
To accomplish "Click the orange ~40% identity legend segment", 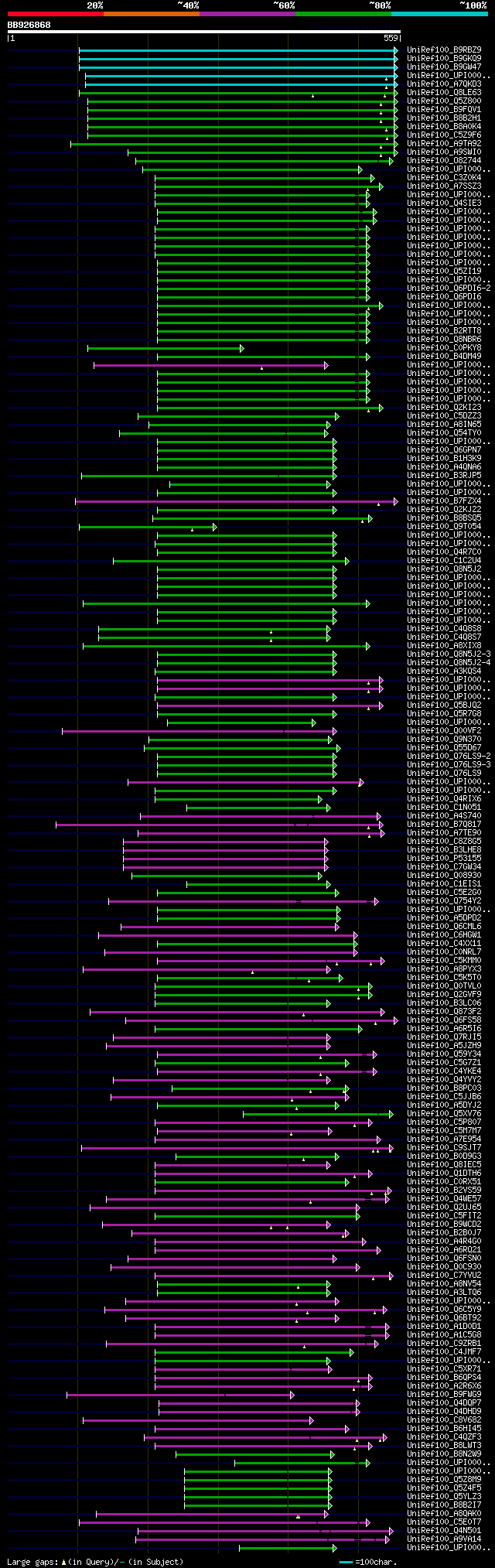I will pyautogui.click(x=152, y=14).
